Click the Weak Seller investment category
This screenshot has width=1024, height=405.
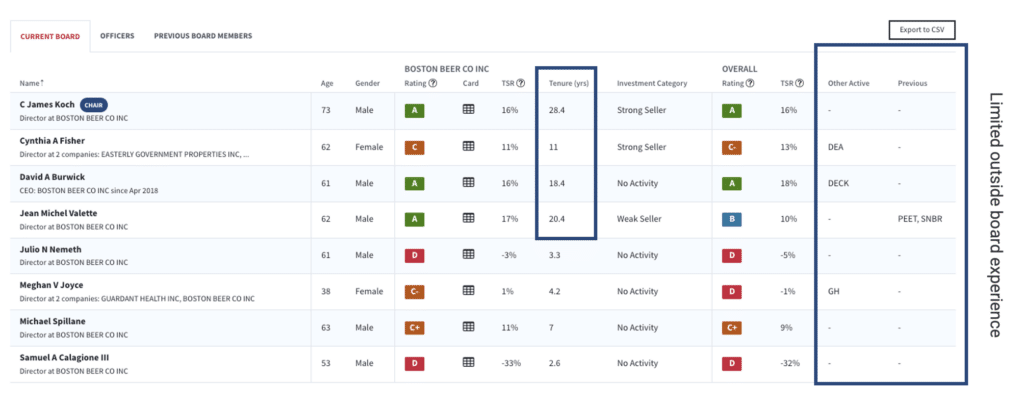click(640, 219)
